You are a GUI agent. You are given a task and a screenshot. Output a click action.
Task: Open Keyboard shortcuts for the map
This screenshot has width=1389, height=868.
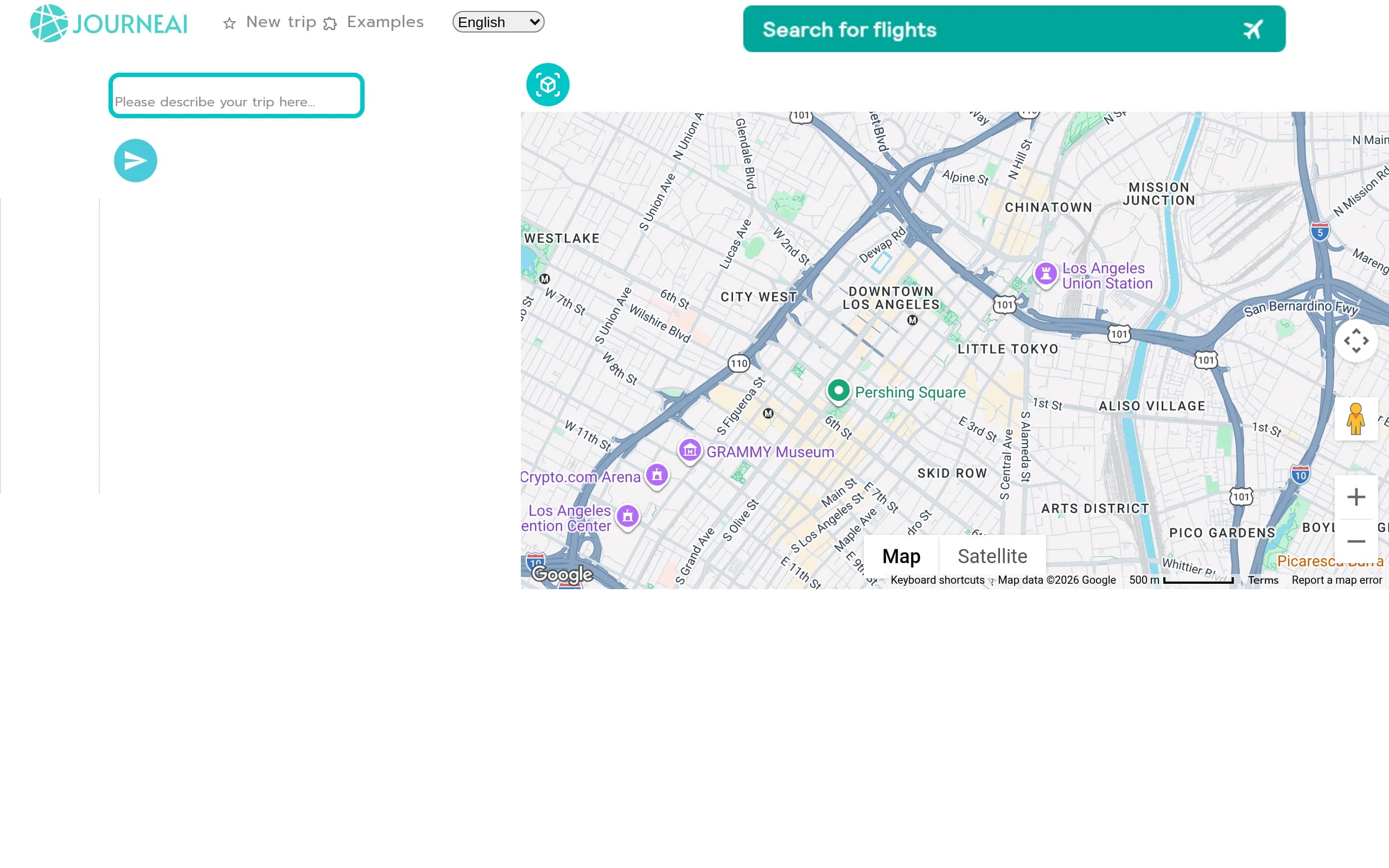tap(937, 580)
